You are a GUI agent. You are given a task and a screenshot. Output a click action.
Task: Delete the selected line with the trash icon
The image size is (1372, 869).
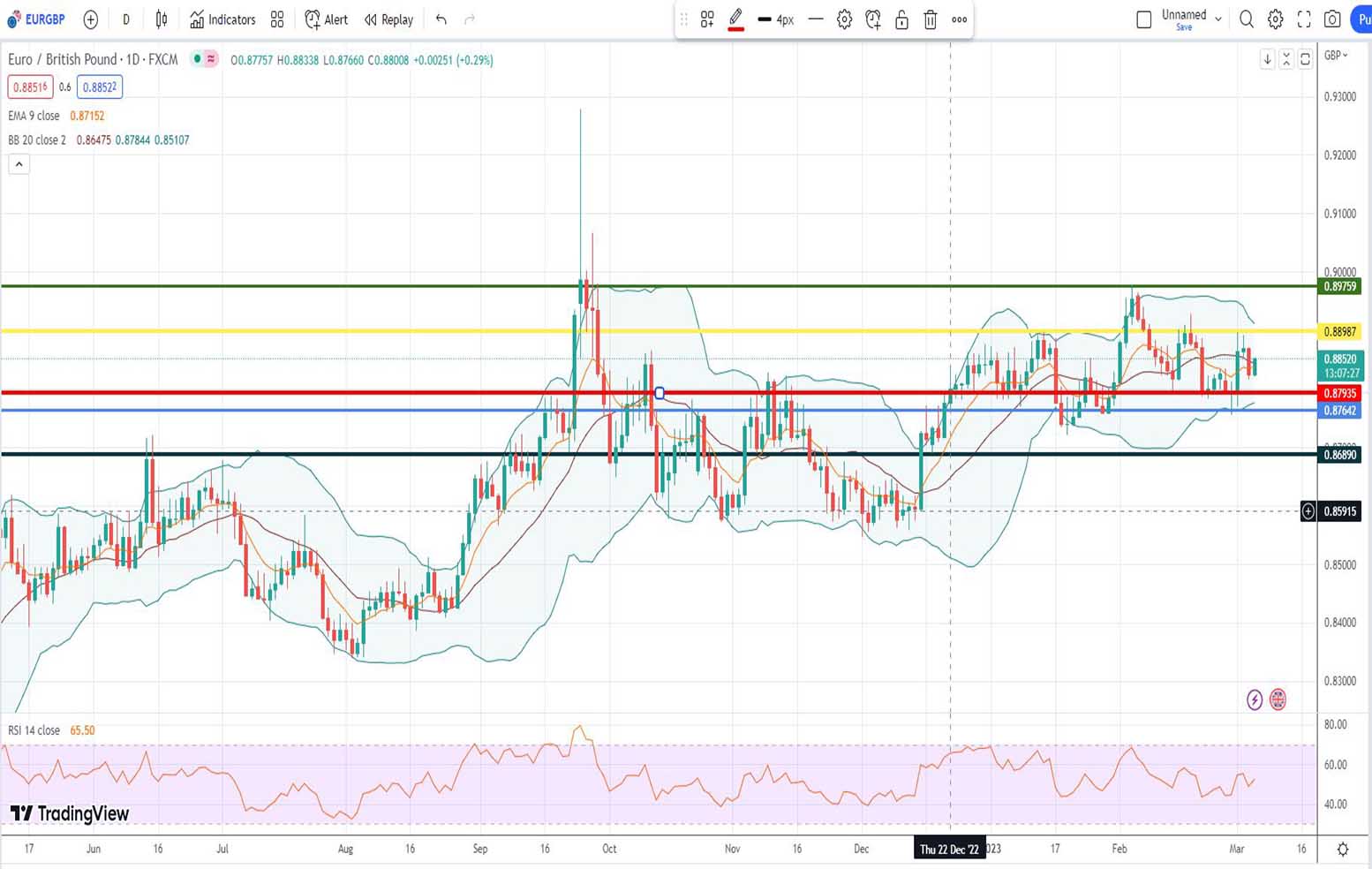point(930,19)
